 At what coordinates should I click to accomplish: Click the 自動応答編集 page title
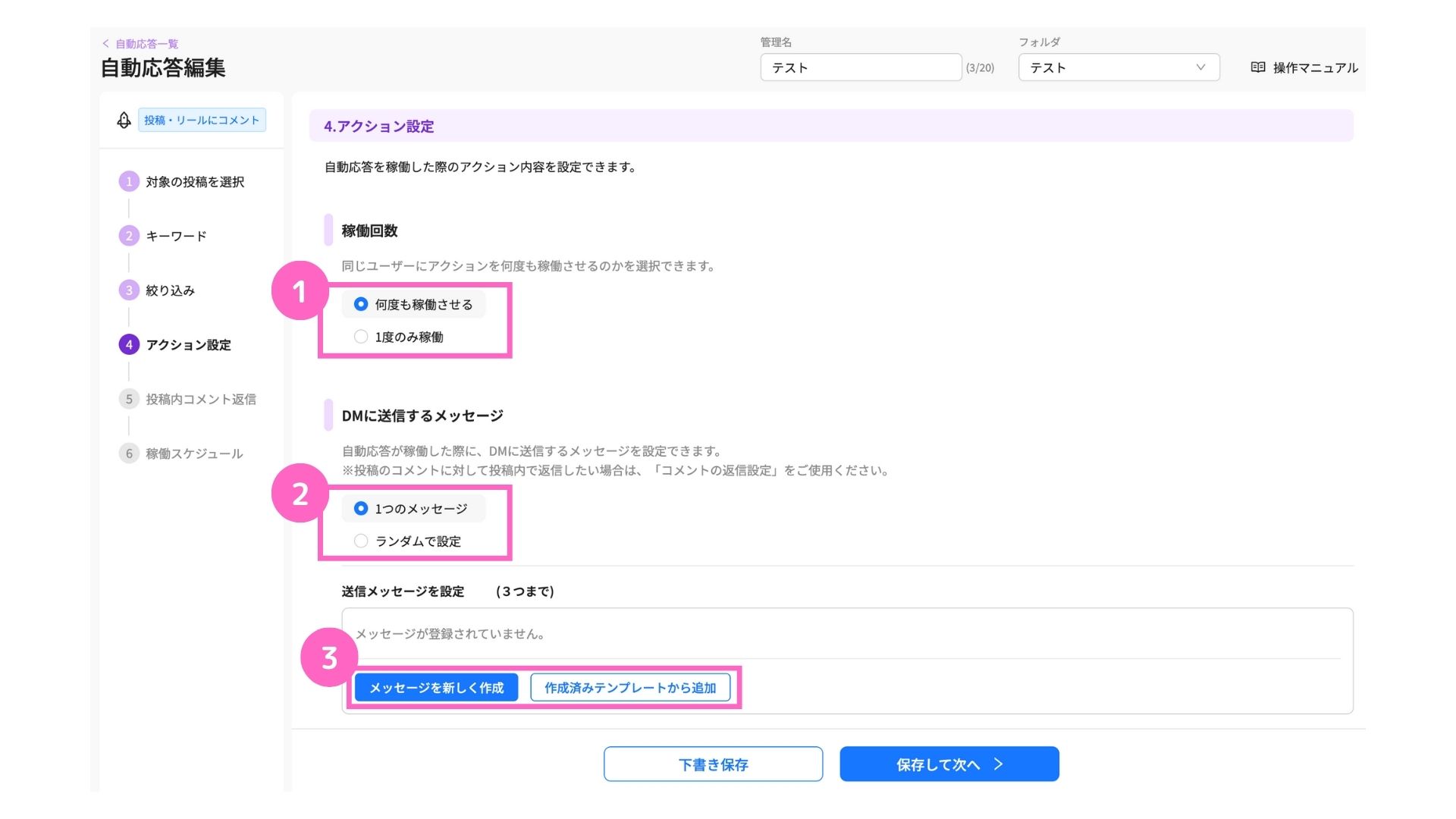pyautogui.click(x=163, y=67)
